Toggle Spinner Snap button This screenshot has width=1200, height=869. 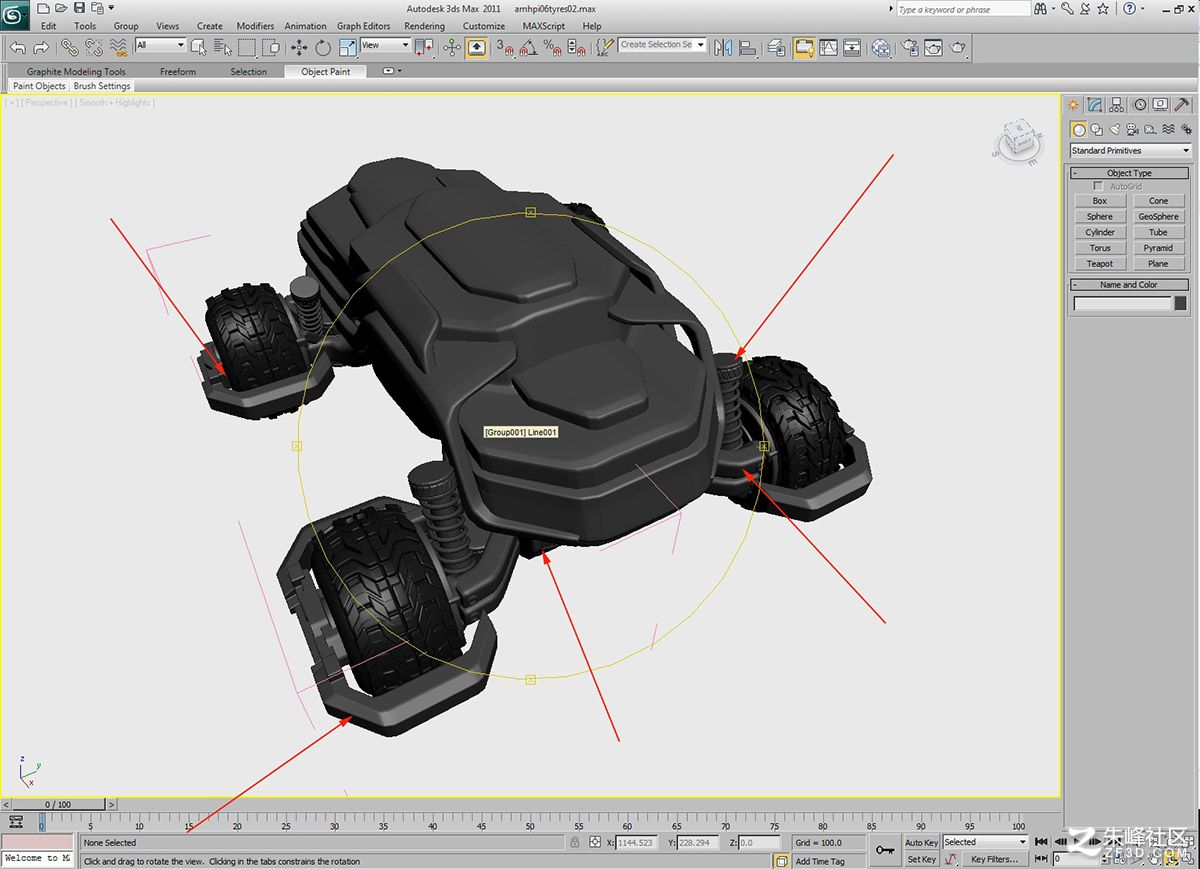575,47
